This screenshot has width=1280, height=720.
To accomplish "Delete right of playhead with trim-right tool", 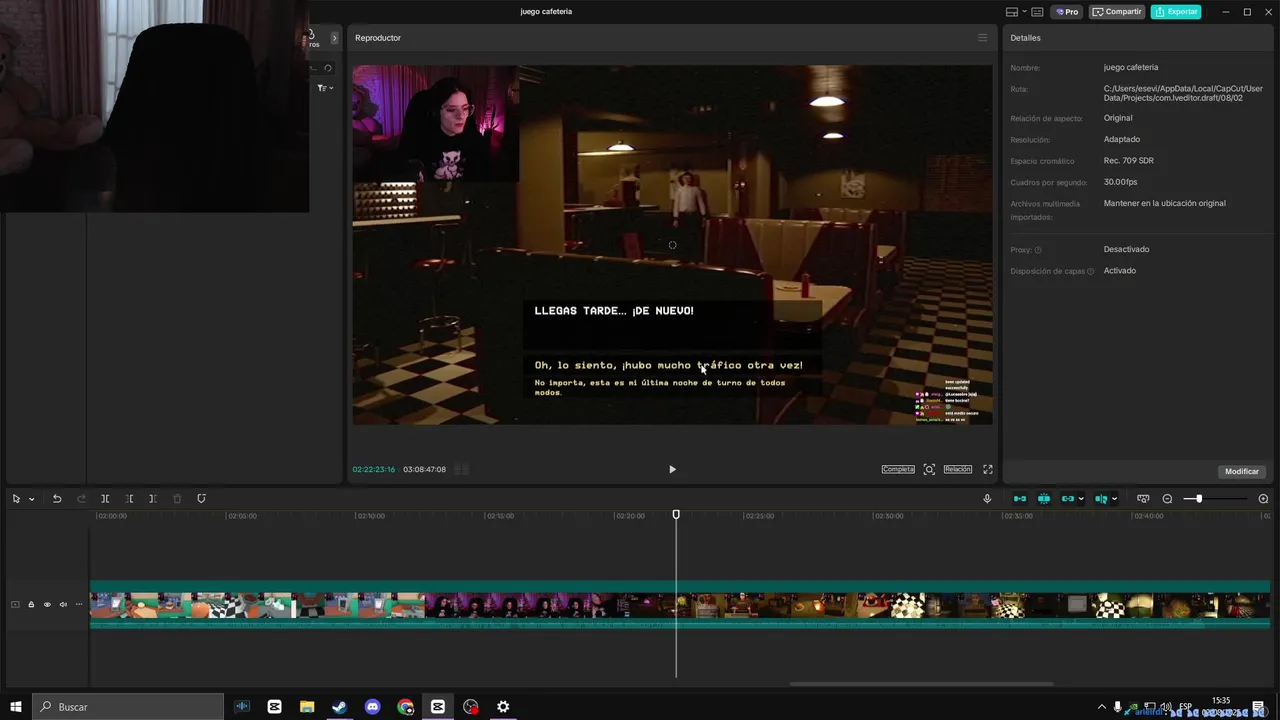I will [153, 498].
